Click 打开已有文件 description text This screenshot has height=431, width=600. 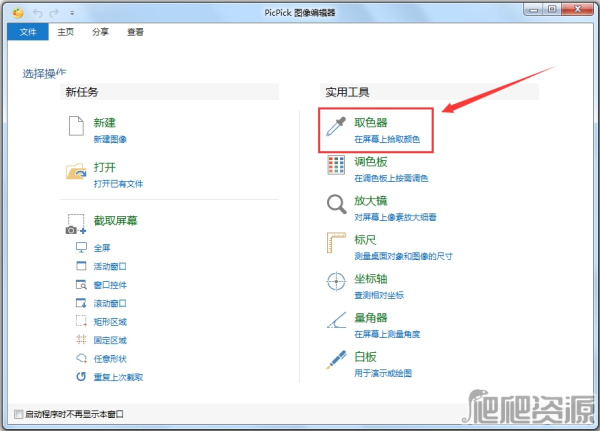[118, 184]
